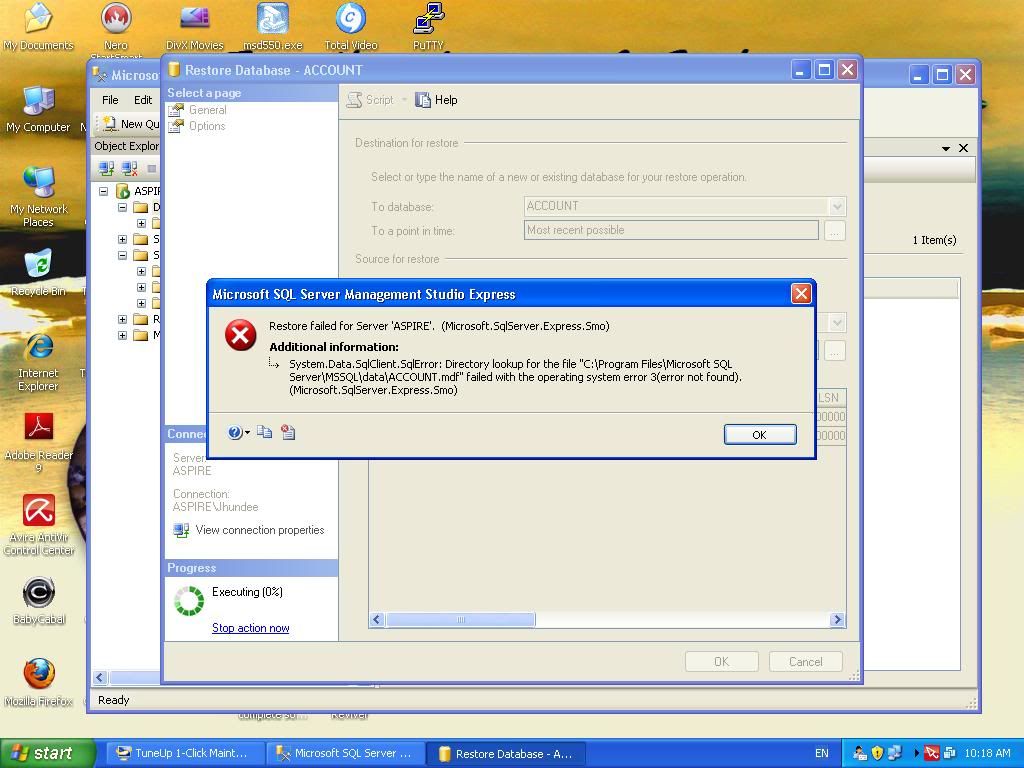Open the File menu

[x=110, y=100]
